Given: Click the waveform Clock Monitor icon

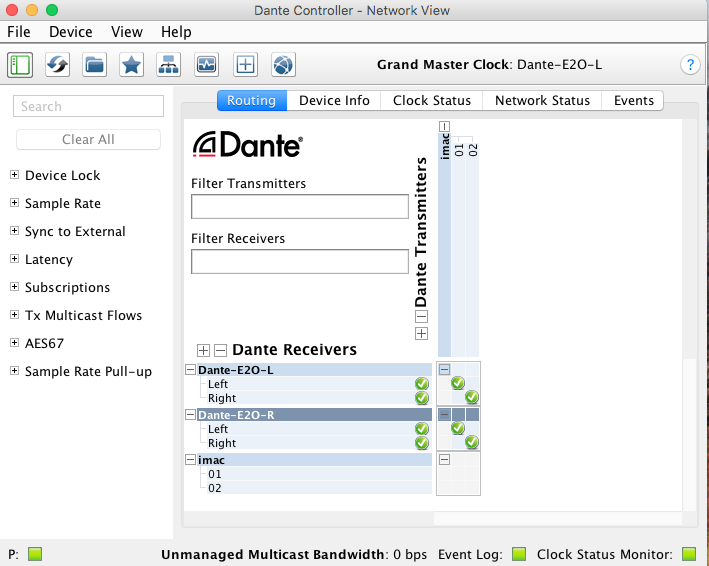Looking at the screenshot, I should pyautogui.click(x=207, y=65).
